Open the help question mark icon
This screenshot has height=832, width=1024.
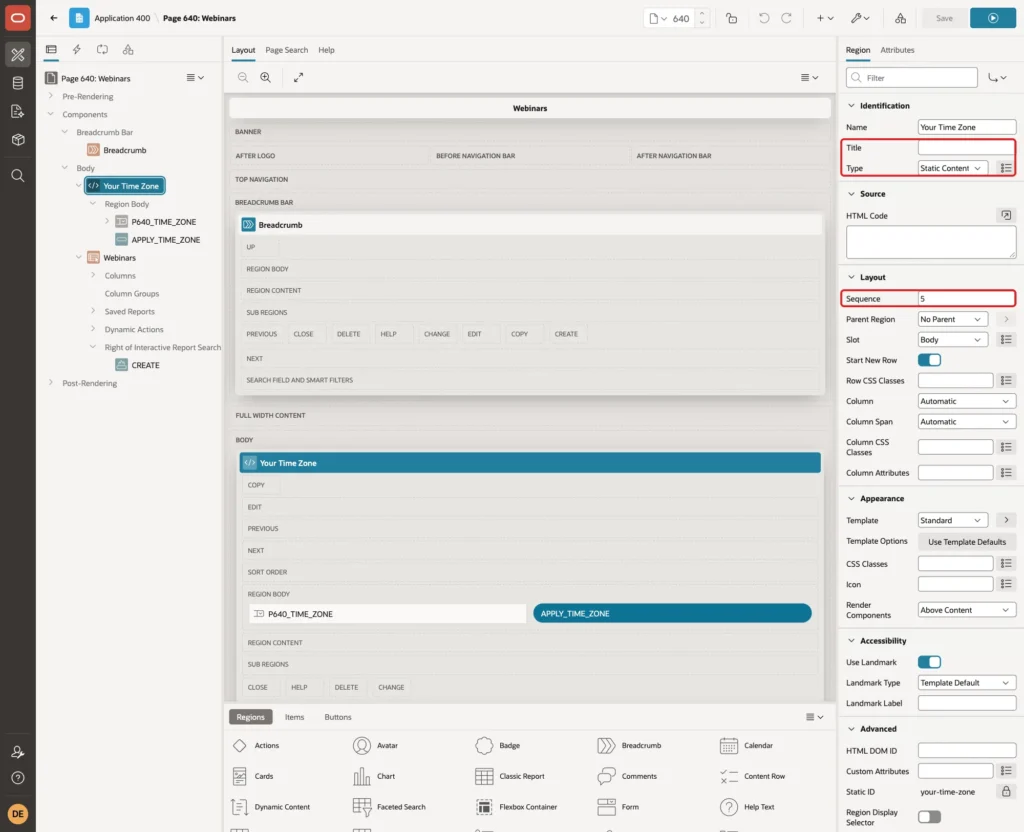tap(18, 778)
